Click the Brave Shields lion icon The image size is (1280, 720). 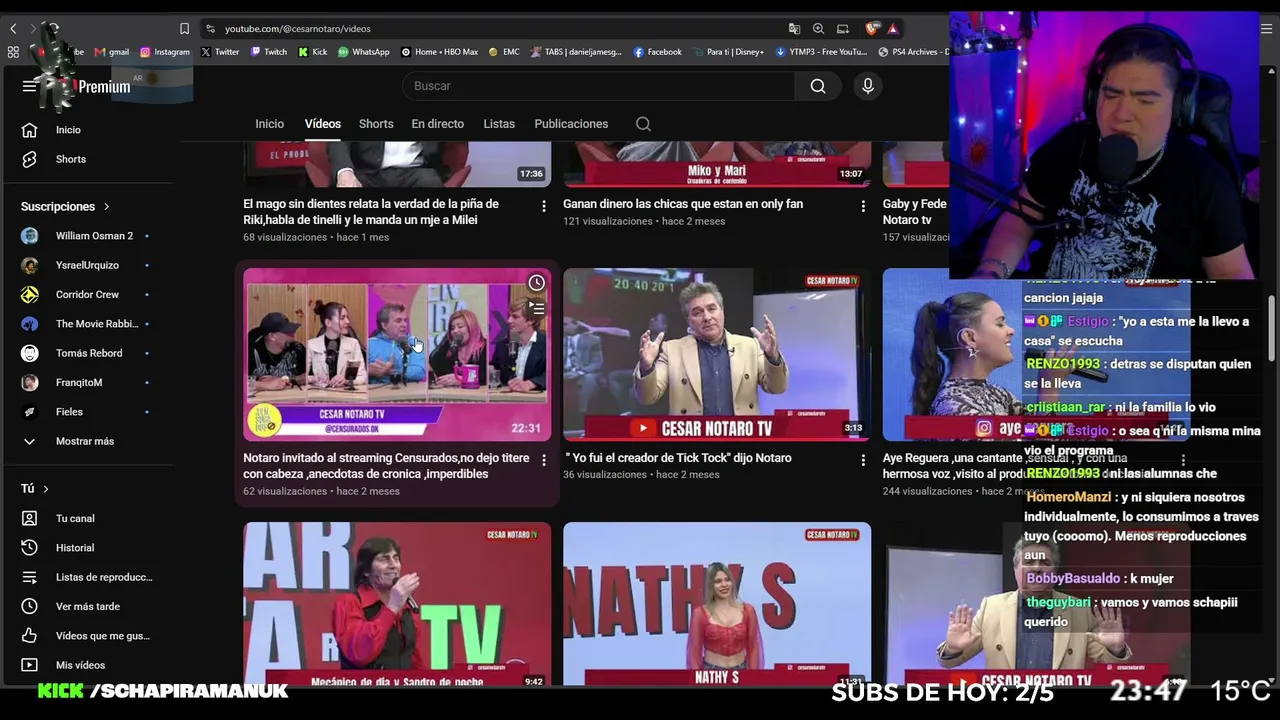(871, 29)
